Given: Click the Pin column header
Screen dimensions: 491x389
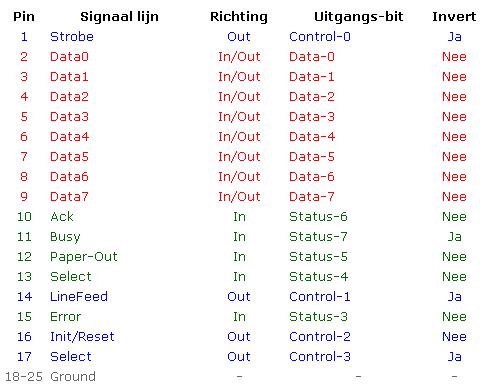Looking at the screenshot, I should (24, 16).
